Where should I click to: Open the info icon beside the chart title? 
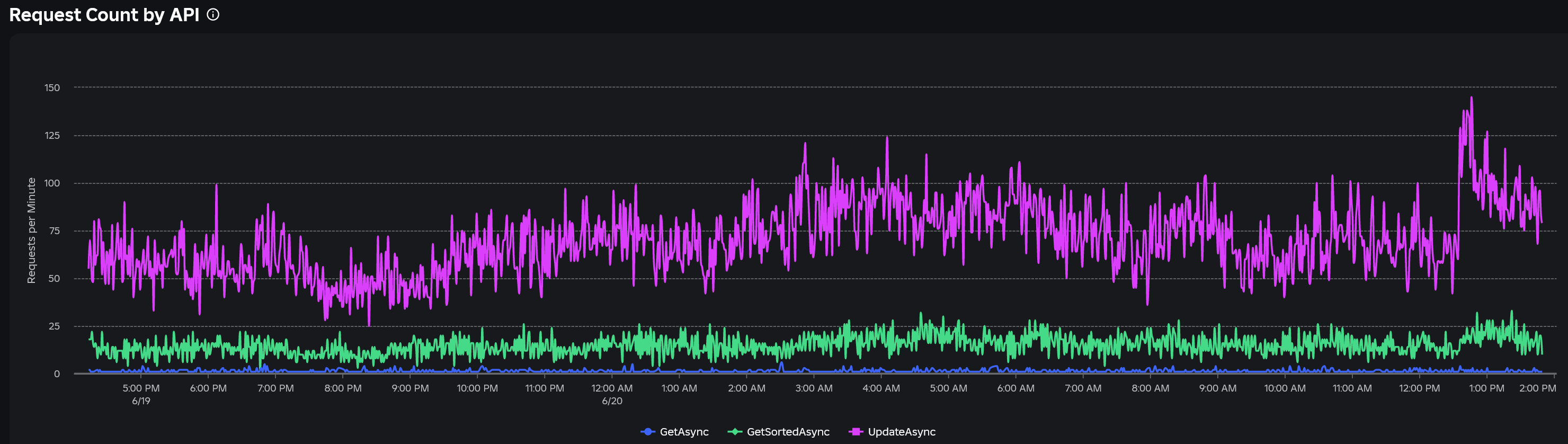pos(213,15)
